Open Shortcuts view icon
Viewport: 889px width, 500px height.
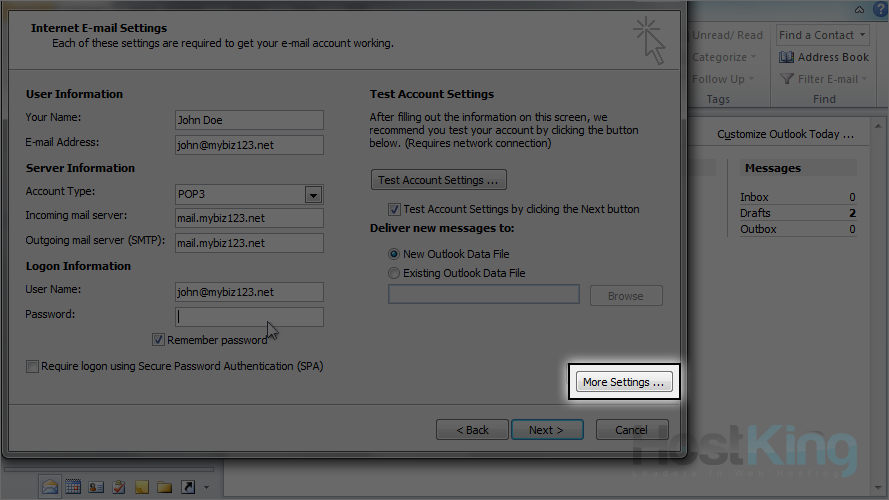pyautogui.click(x=188, y=487)
